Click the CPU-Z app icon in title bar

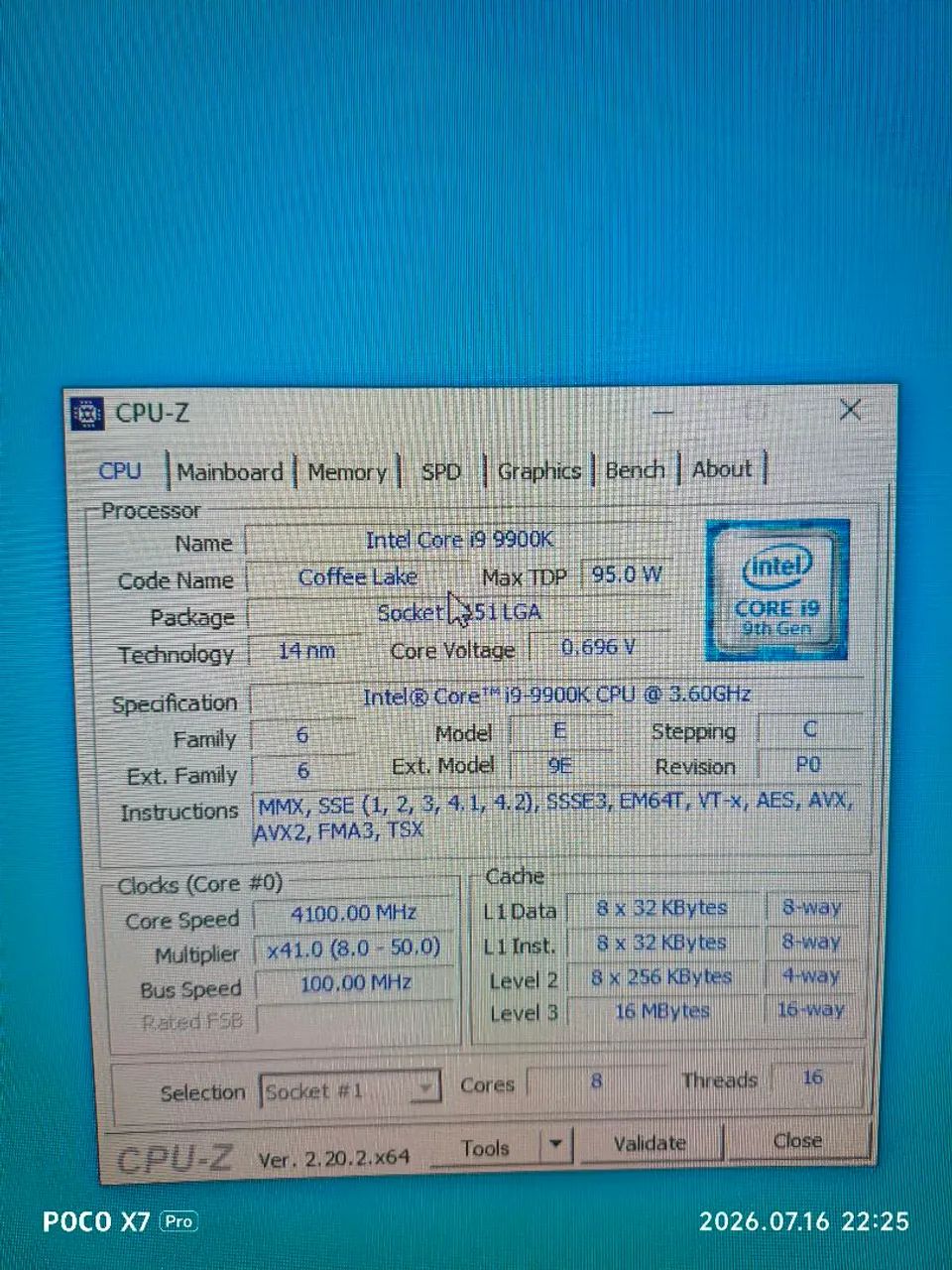pos(87,413)
